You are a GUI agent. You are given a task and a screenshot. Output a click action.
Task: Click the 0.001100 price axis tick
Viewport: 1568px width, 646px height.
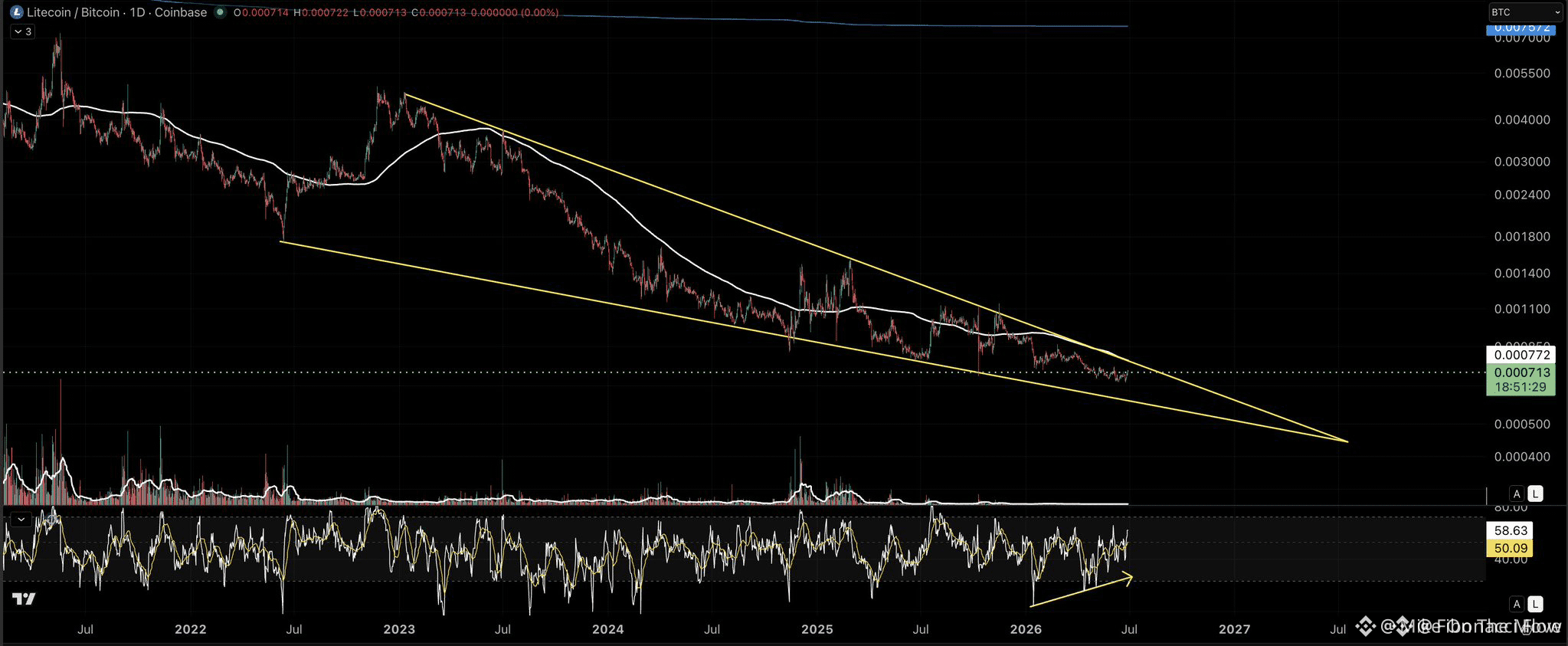click(1522, 309)
